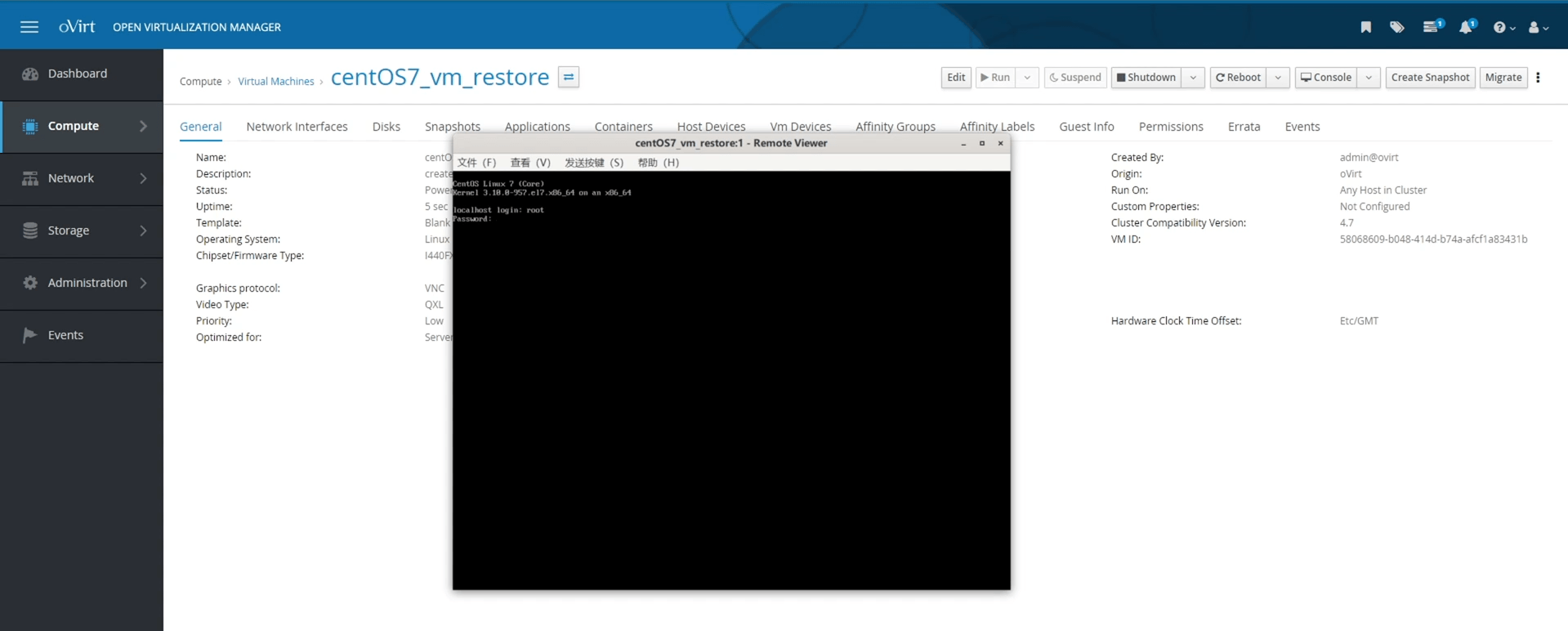Open Remote Viewer 文件 (F) menu
Viewport: 1568px width, 631px height.
tap(477, 163)
